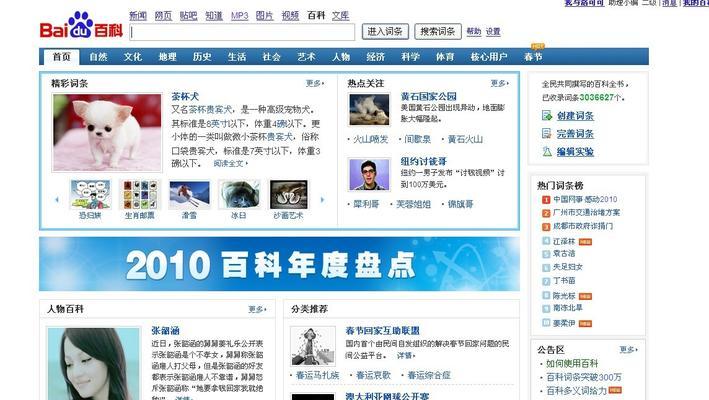Open hot entry 广州市交通治堵方案
This screenshot has height=400, width=709.
[586, 212]
